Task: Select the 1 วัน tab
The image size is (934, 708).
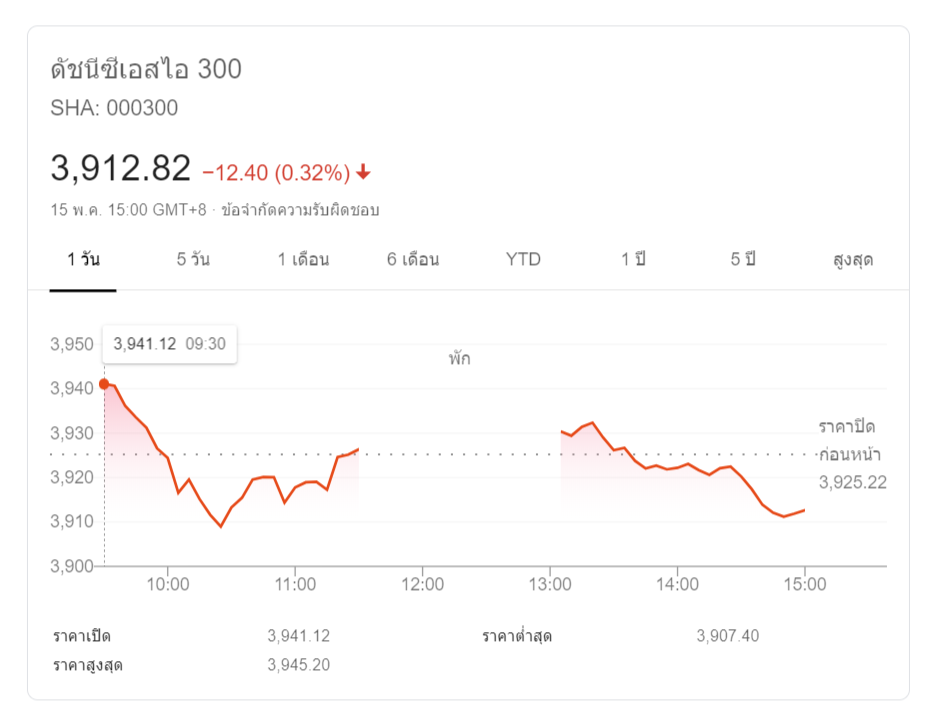Action: pyautogui.click(x=83, y=260)
